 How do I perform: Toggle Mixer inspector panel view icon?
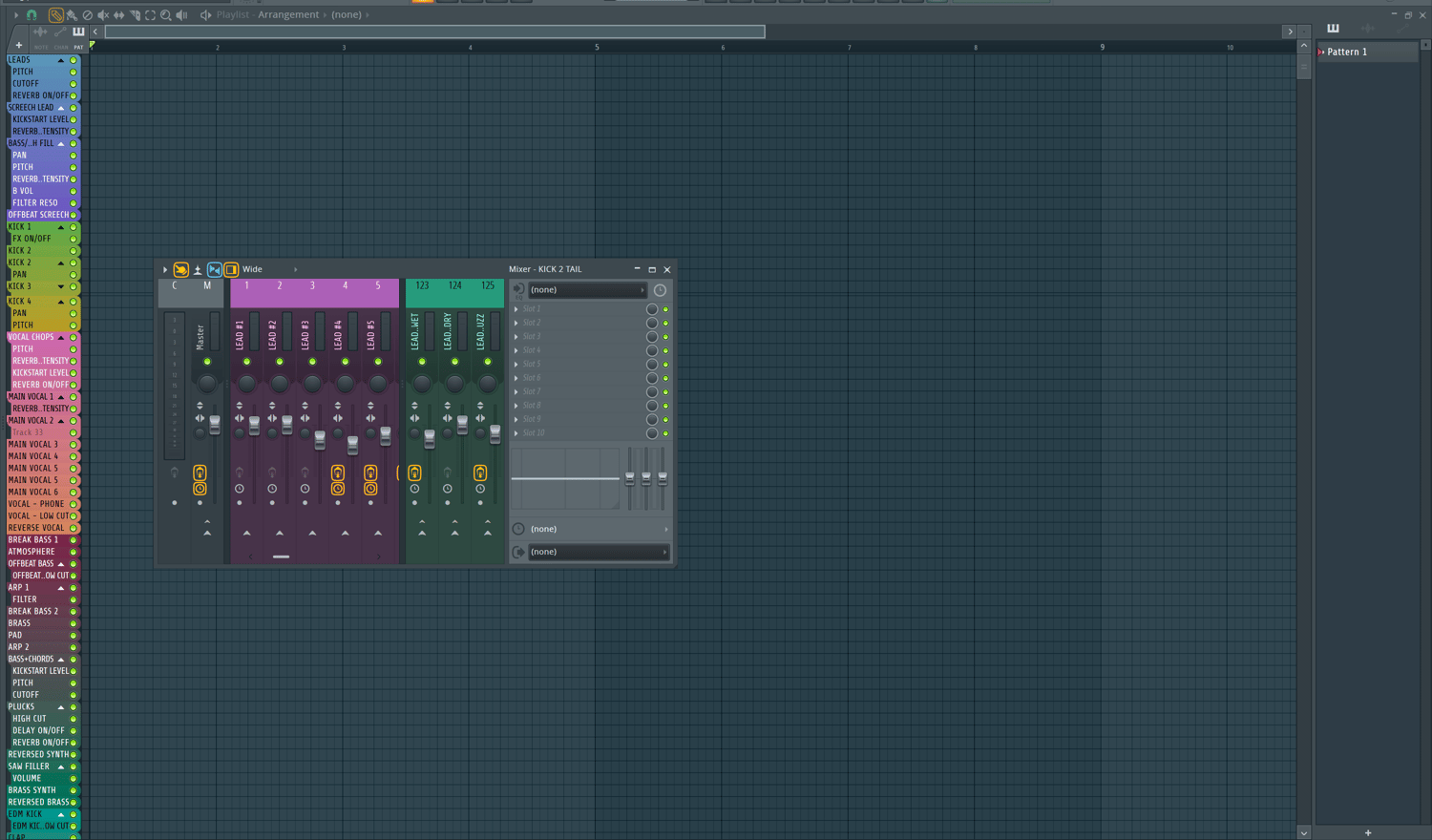(231, 270)
